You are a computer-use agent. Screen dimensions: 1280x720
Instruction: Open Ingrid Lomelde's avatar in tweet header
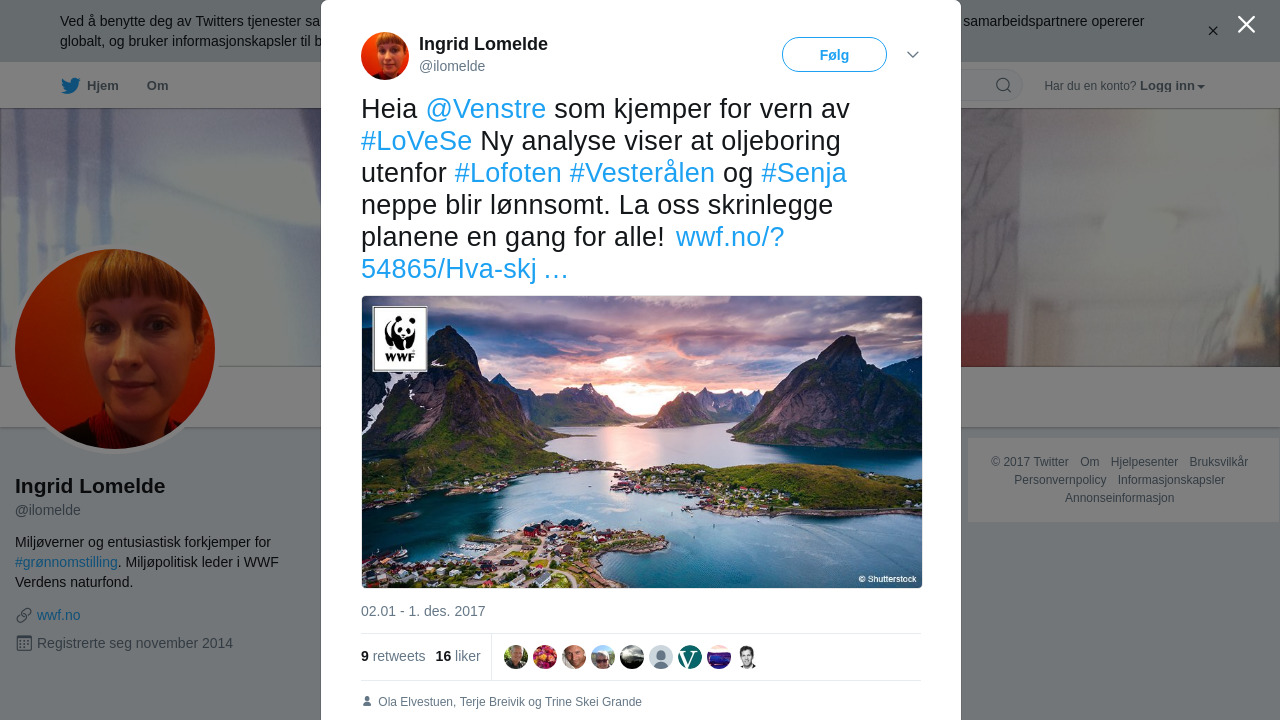point(385,56)
